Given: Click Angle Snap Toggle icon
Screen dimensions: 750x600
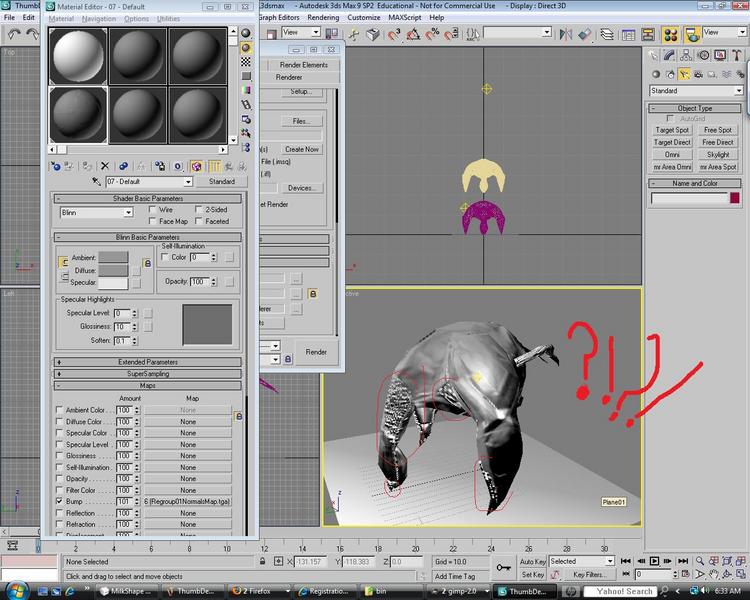Looking at the screenshot, I should coord(413,34).
